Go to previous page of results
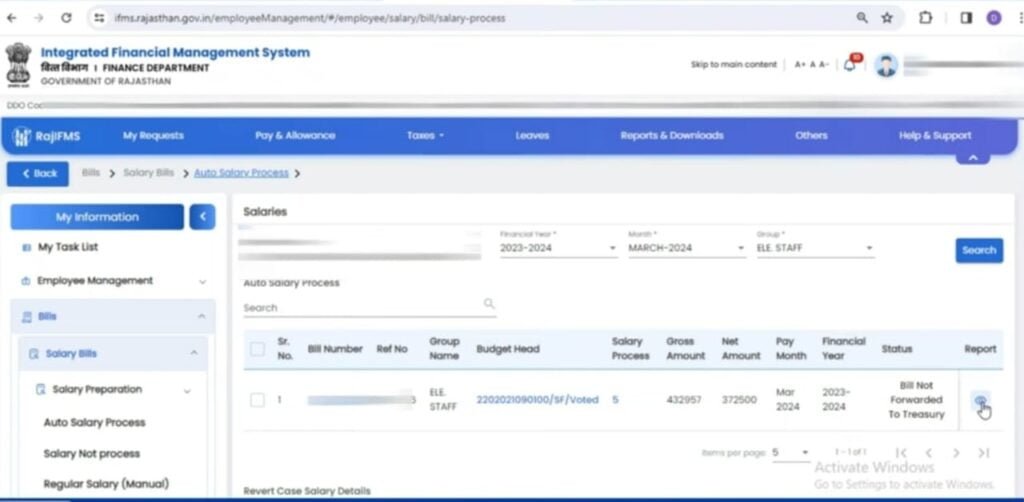1024x502 pixels. click(928, 452)
